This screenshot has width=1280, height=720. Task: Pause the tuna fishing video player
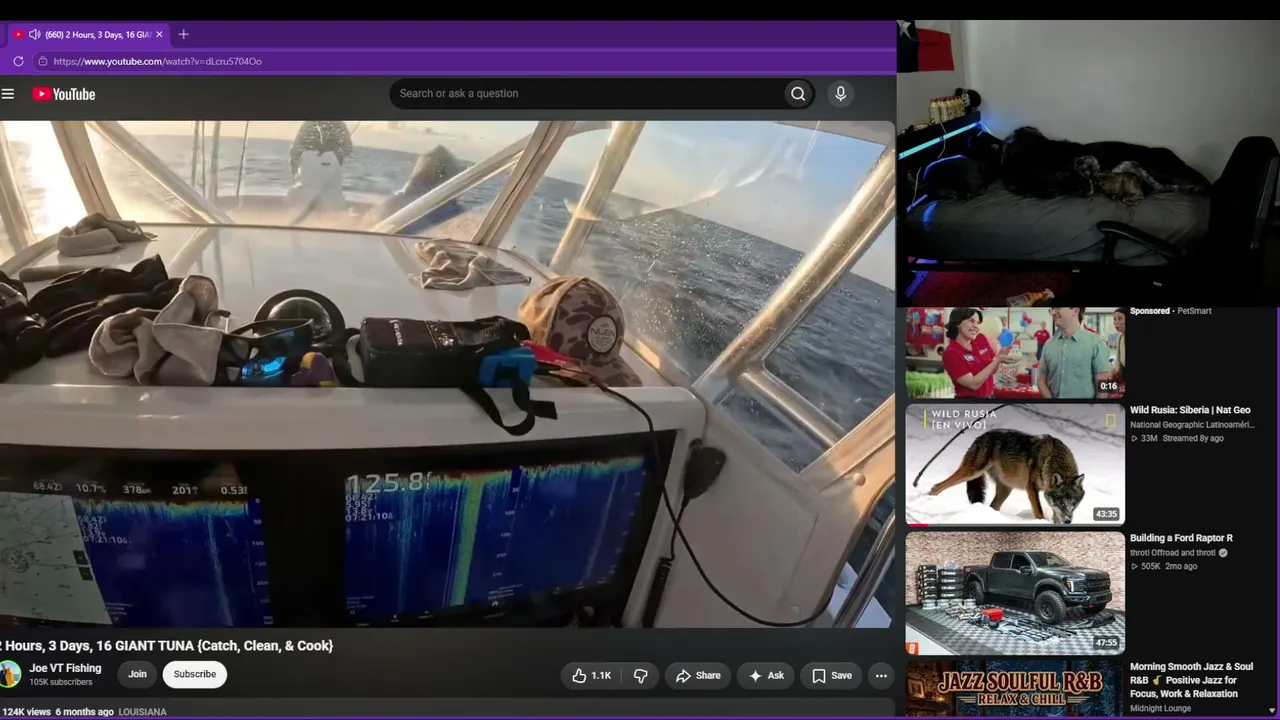pos(447,374)
